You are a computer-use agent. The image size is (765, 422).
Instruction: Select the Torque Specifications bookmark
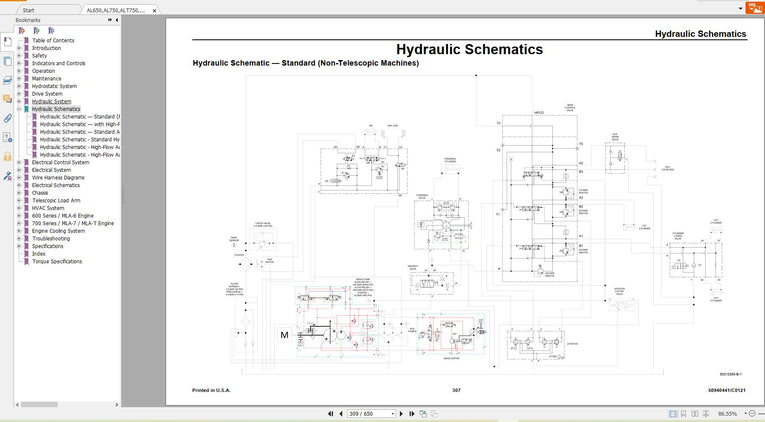56,261
